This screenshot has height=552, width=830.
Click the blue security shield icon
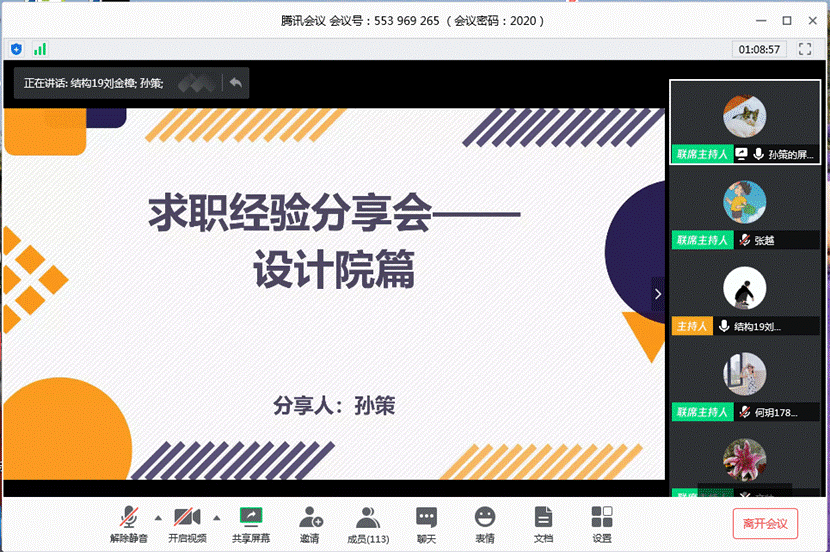(x=17, y=48)
